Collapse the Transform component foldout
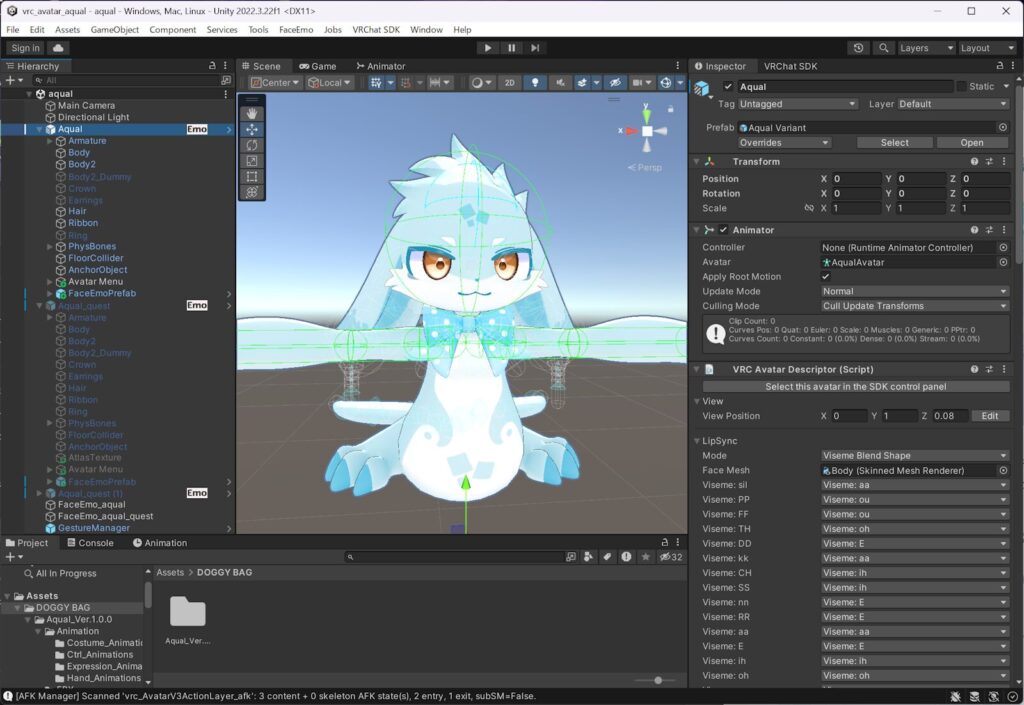Viewport: 1024px width, 705px height. click(696, 161)
